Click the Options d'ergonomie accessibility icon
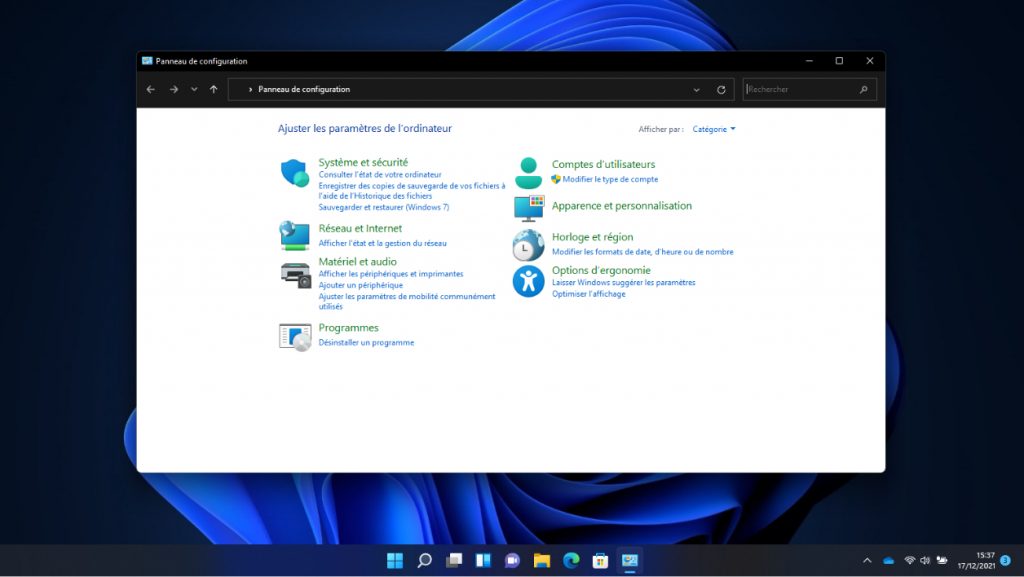Screen dimensions: 1024x577 [528, 281]
